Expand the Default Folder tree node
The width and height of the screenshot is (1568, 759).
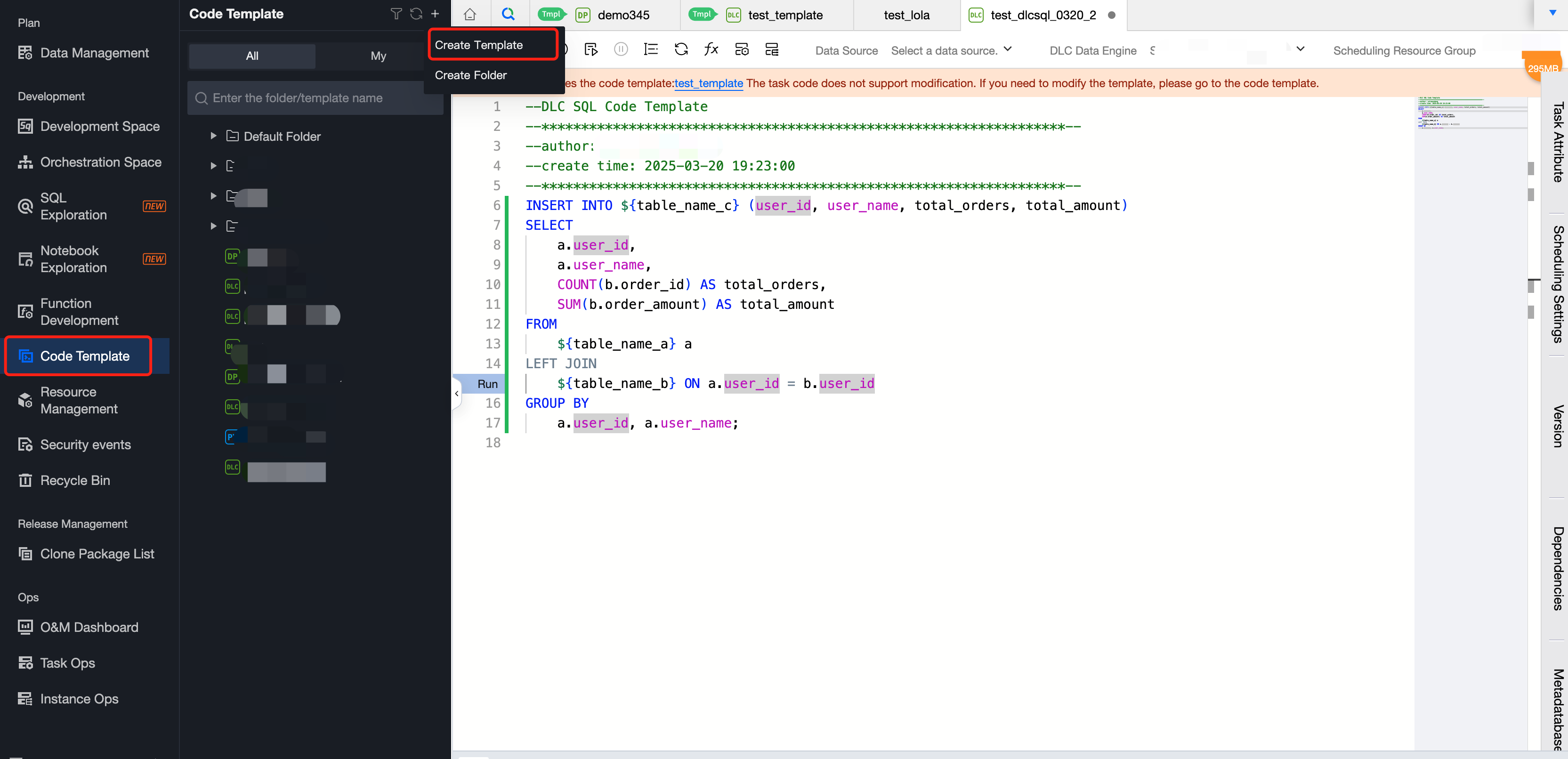[213, 137]
